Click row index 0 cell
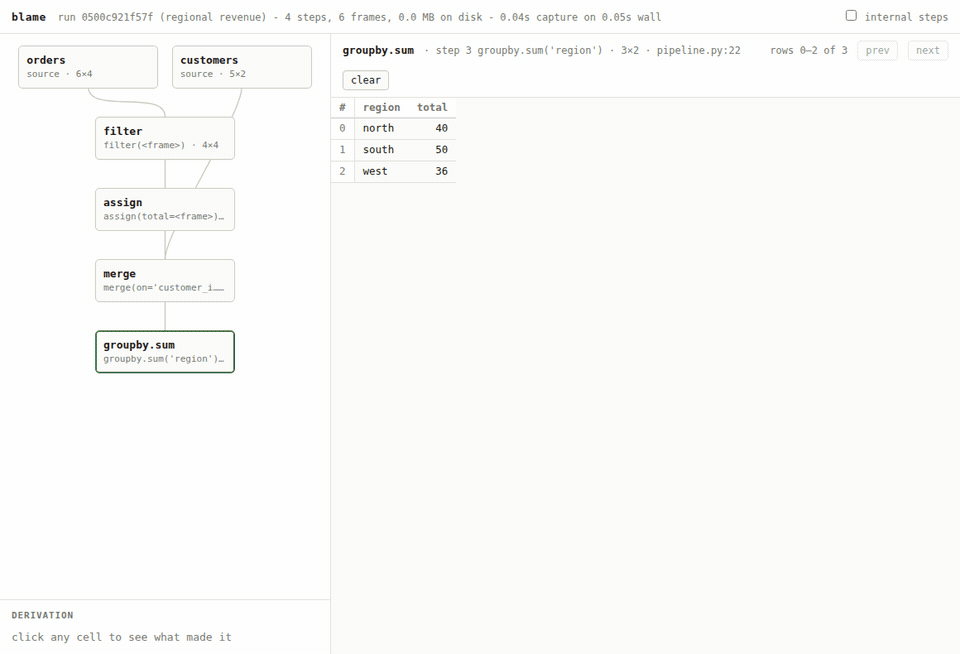The height and width of the screenshot is (654, 960). [342, 129]
